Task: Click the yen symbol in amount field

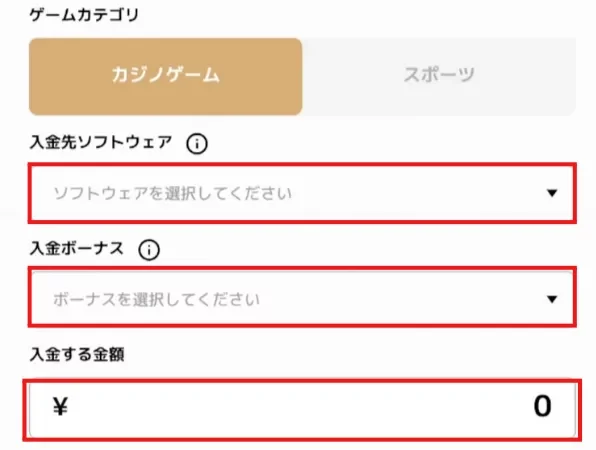Action: coord(60,406)
